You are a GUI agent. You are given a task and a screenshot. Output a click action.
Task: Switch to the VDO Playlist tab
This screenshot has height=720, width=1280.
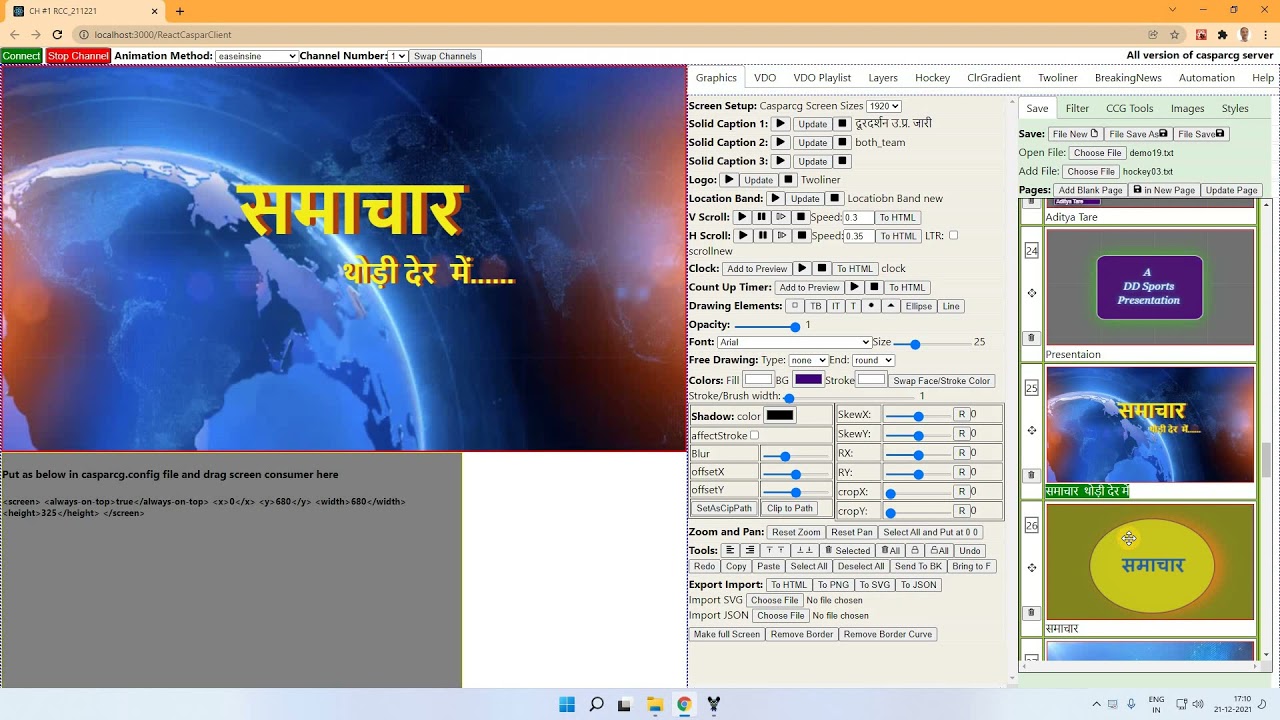coord(822,78)
